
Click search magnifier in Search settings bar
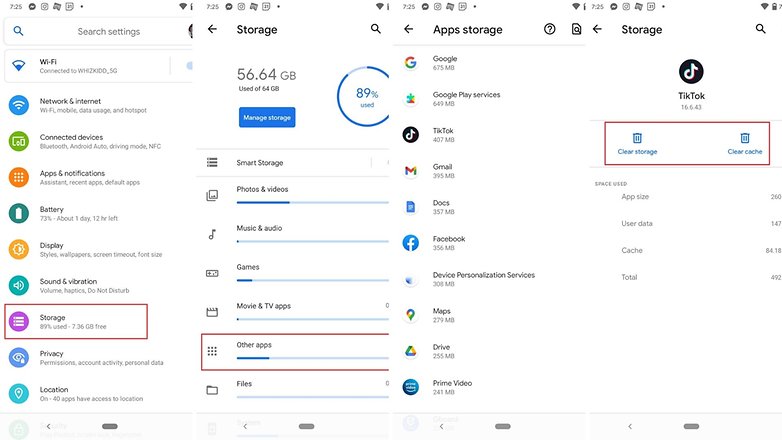[18, 31]
